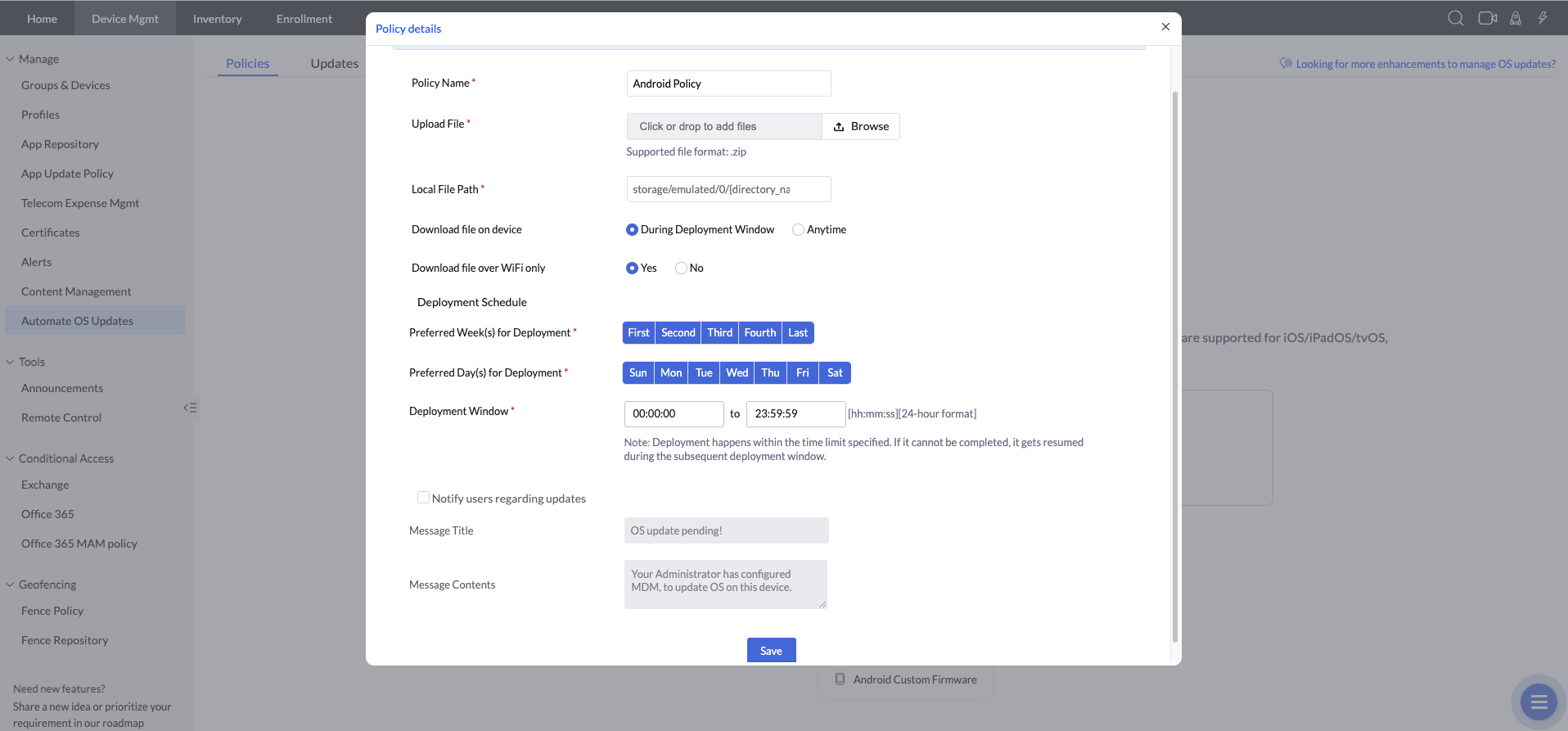Collapse the Manage section chevron
This screenshot has height=731, width=1568.
click(10, 59)
